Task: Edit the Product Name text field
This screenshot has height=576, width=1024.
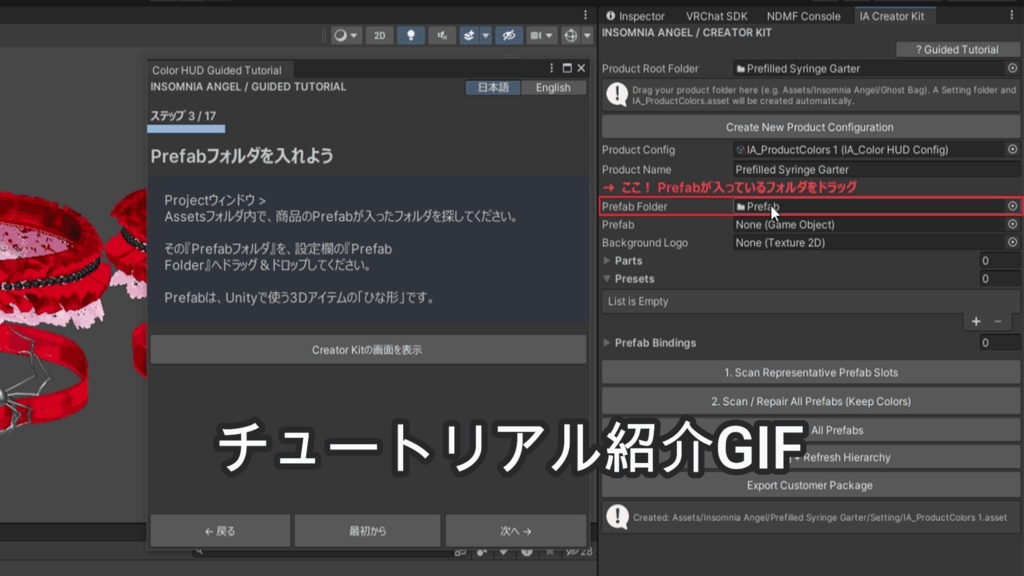Action: click(x=876, y=169)
